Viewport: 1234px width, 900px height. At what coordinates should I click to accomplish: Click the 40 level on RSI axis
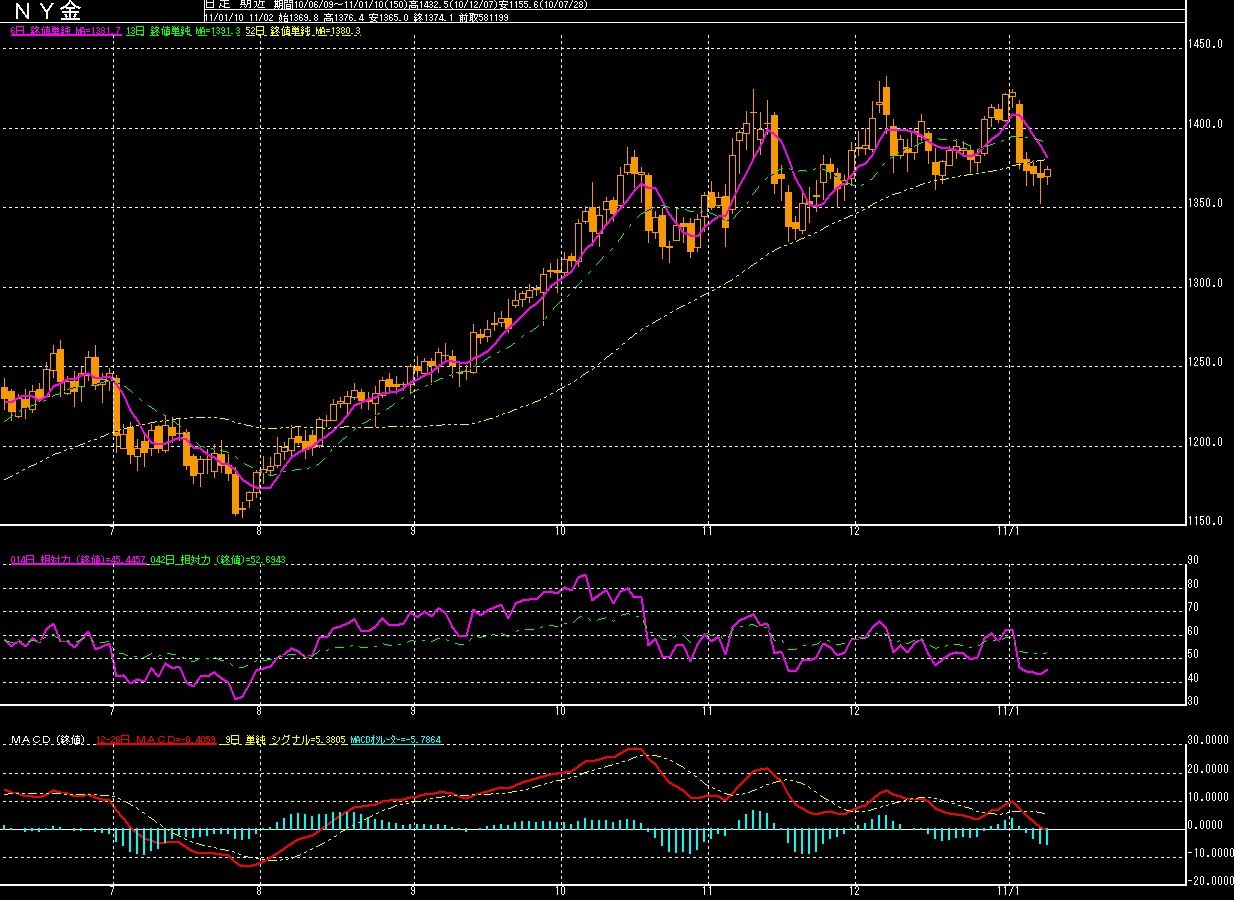click(1193, 678)
